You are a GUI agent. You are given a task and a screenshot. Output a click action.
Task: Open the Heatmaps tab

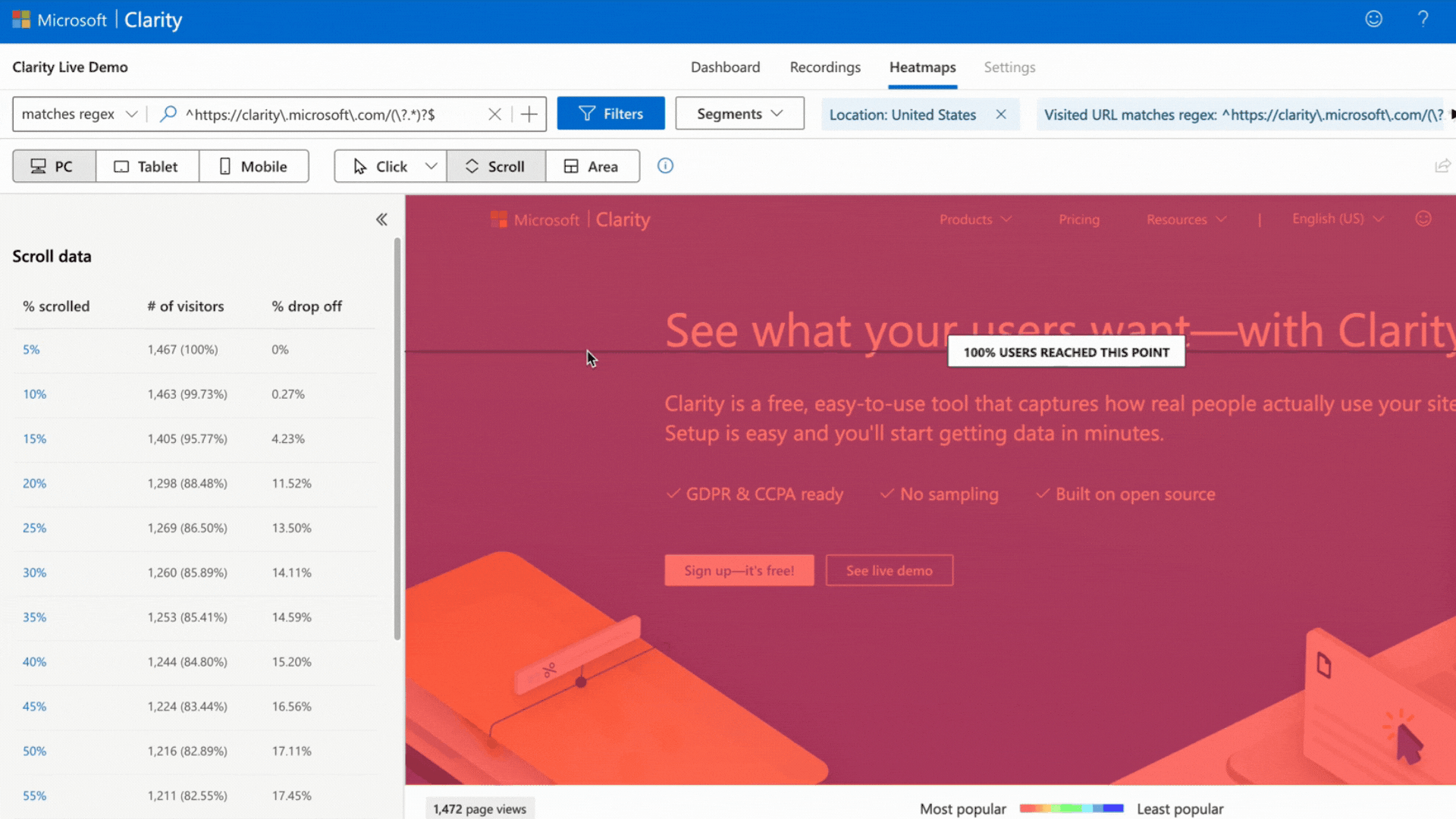[922, 67]
